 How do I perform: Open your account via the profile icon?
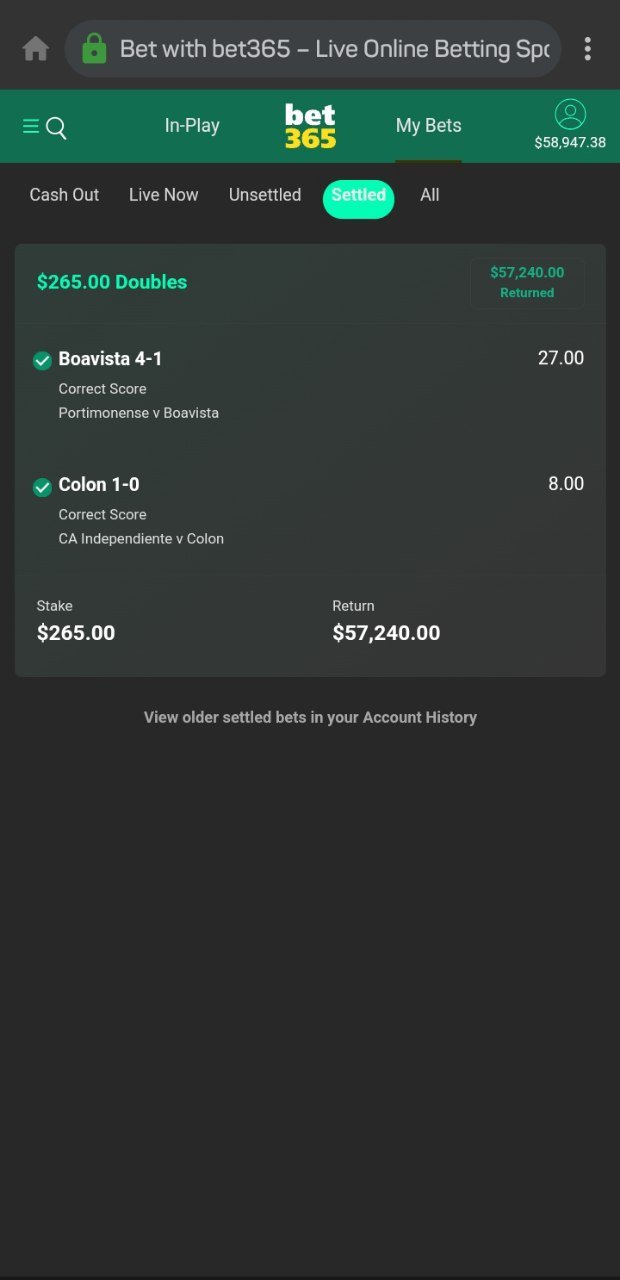(x=570, y=114)
